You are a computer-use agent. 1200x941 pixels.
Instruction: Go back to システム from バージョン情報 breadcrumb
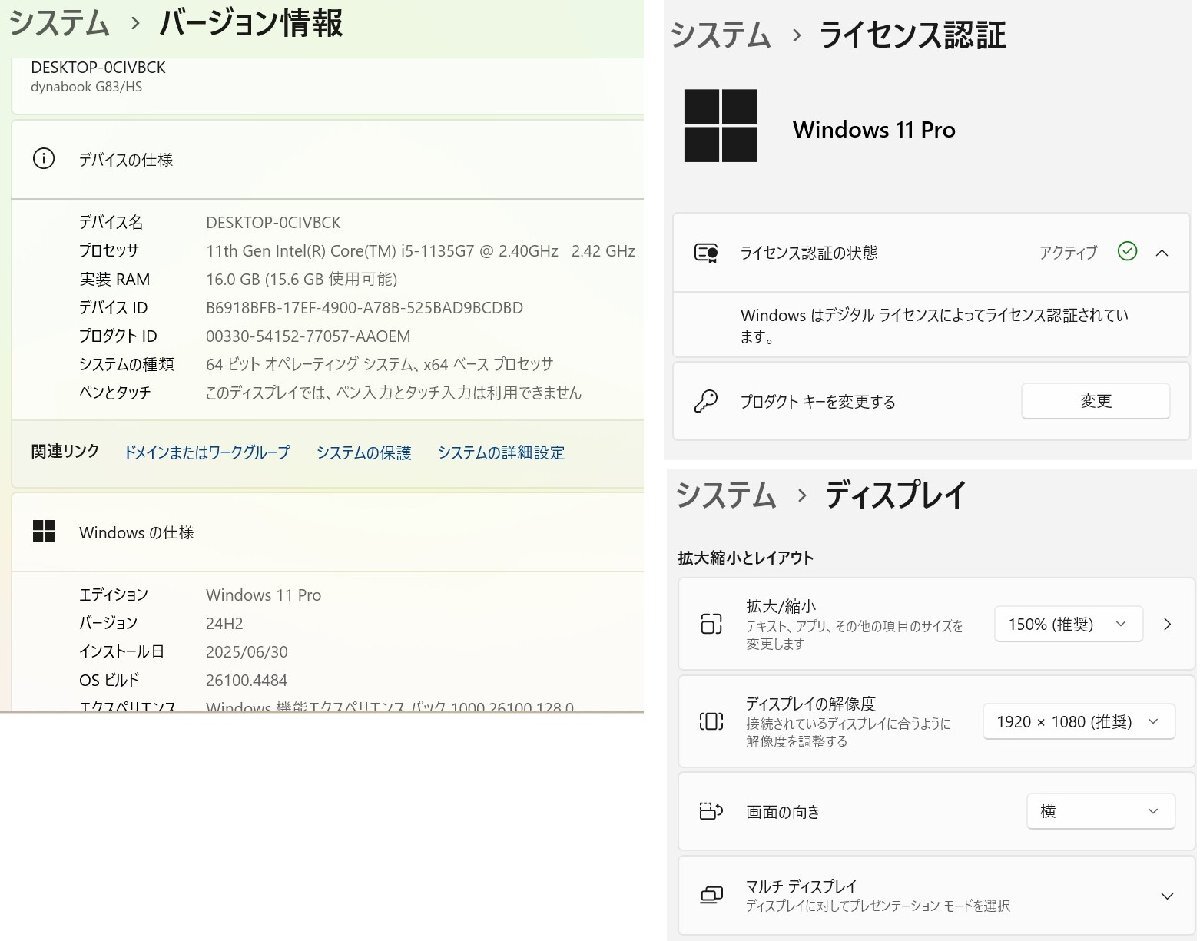58,22
